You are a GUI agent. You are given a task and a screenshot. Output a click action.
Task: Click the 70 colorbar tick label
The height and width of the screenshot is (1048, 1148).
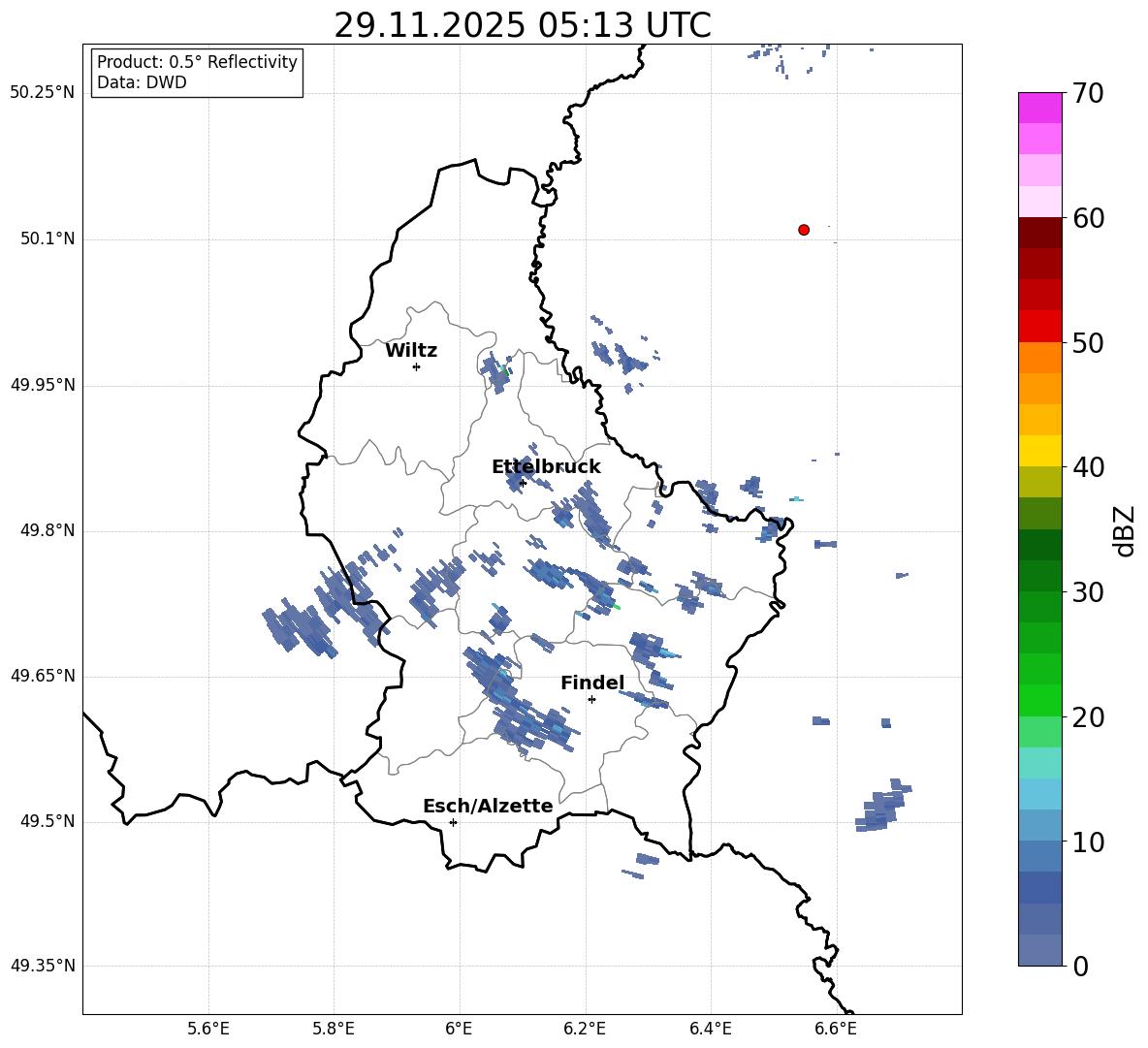pos(1088,93)
